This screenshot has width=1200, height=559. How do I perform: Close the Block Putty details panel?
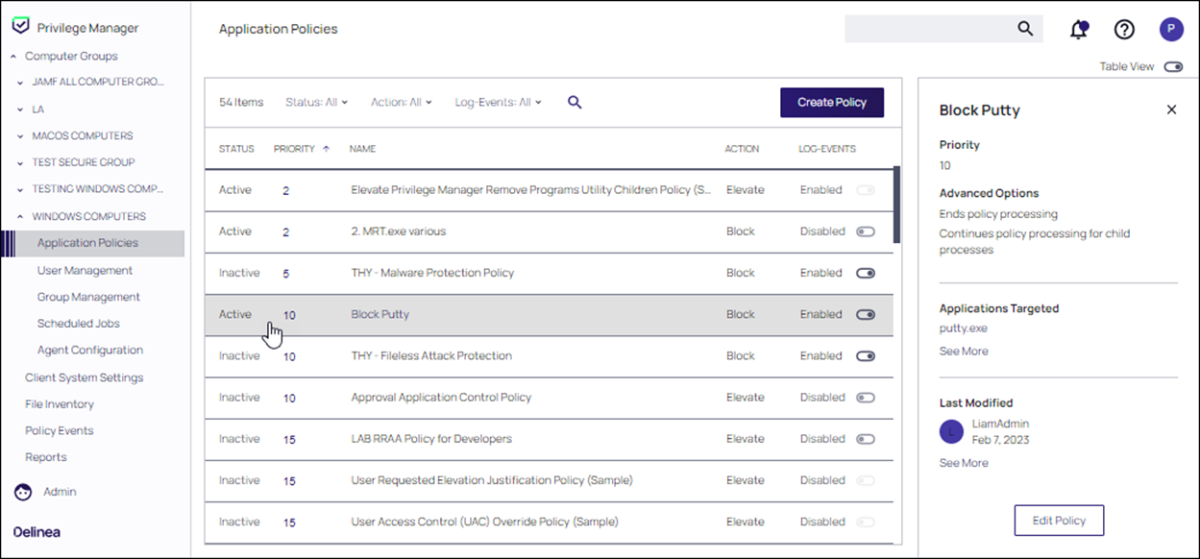tap(1171, 110)
